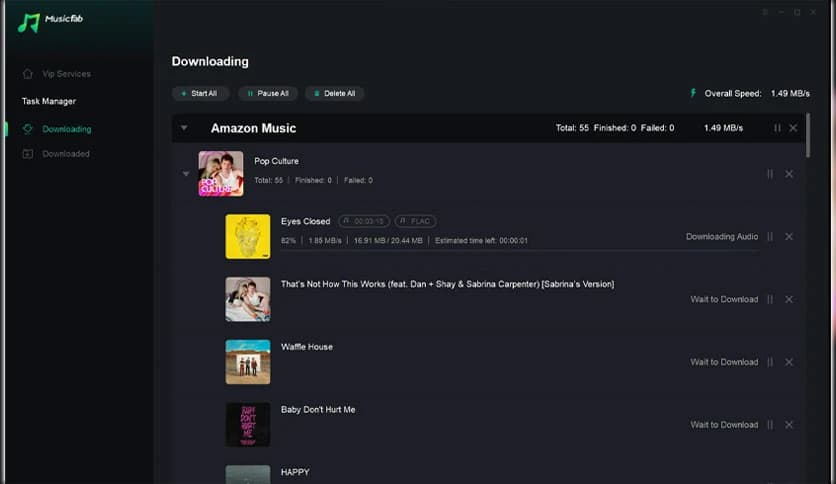Remove the Waffle House task

tap(789, 362)
